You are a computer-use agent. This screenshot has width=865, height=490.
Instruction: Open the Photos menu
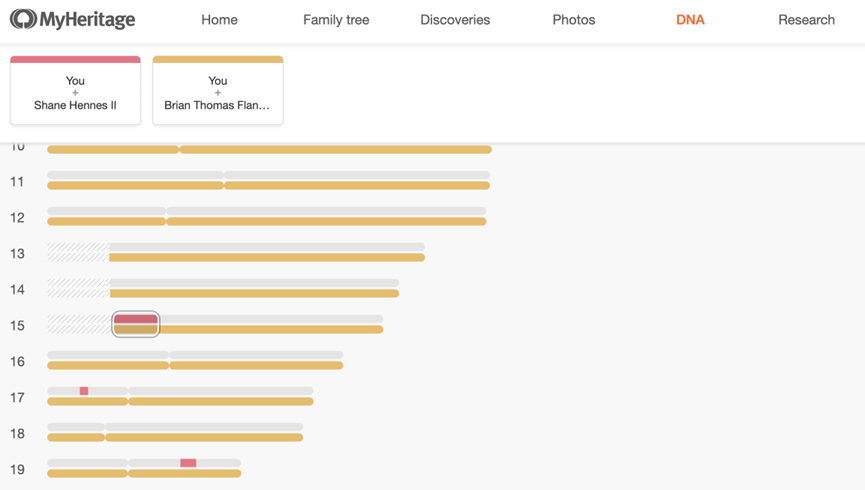574,20
